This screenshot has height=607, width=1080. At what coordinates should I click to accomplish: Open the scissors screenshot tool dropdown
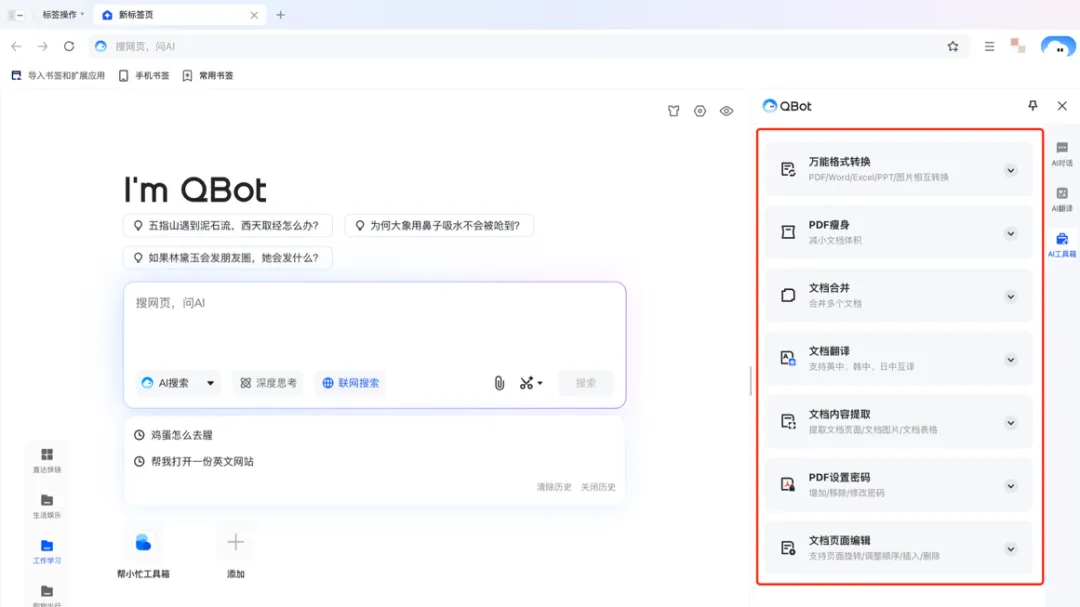(x=531, y=383)
